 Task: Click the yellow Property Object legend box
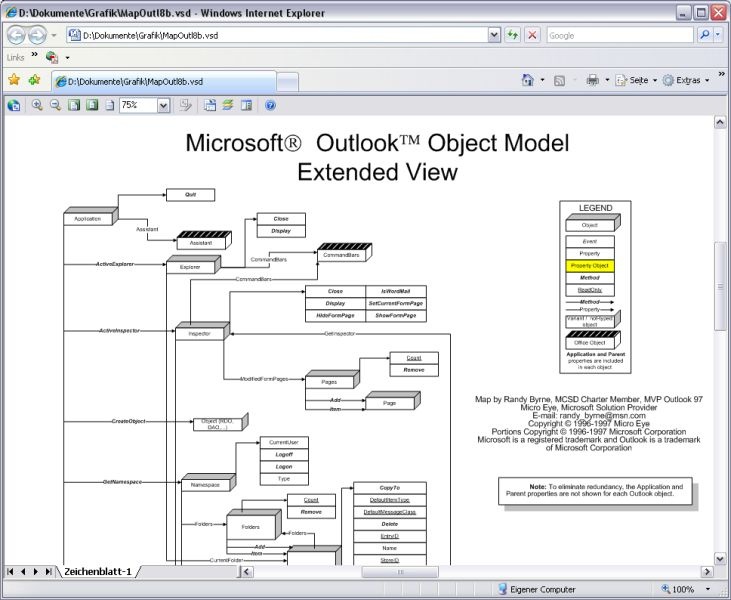tap(590, 266)
